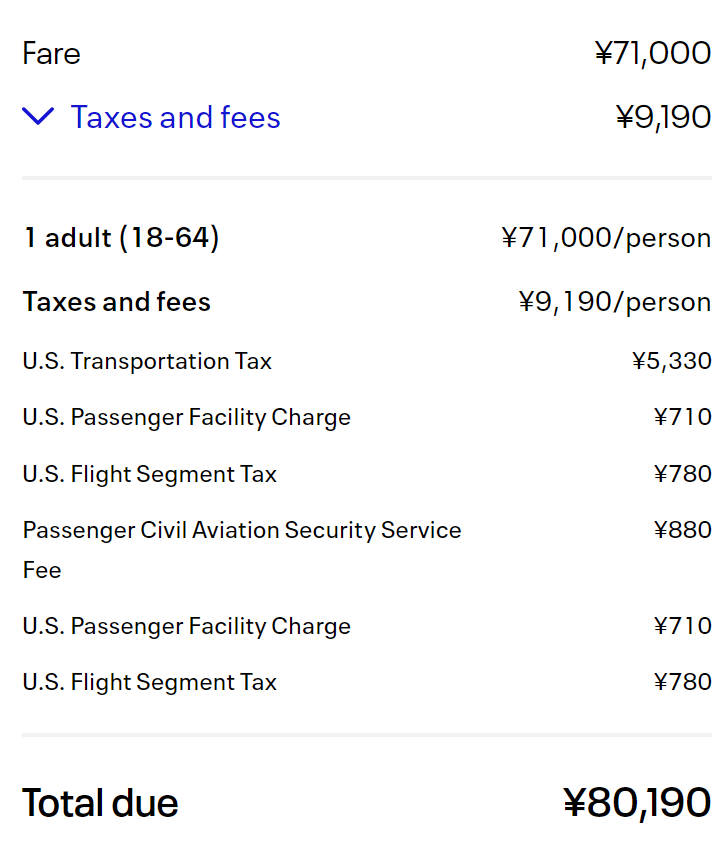Viewport: 724px width, 854px height.
Task: Select the second U.S. Passenger Facility Charge
Action: [x=187, y=626]
